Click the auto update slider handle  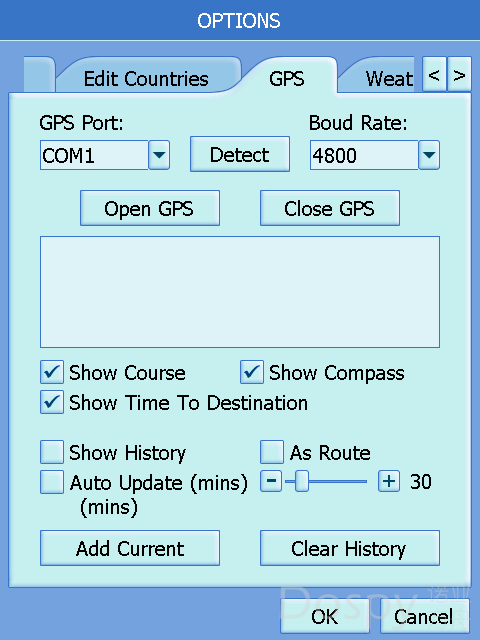(x=302, y=481)
